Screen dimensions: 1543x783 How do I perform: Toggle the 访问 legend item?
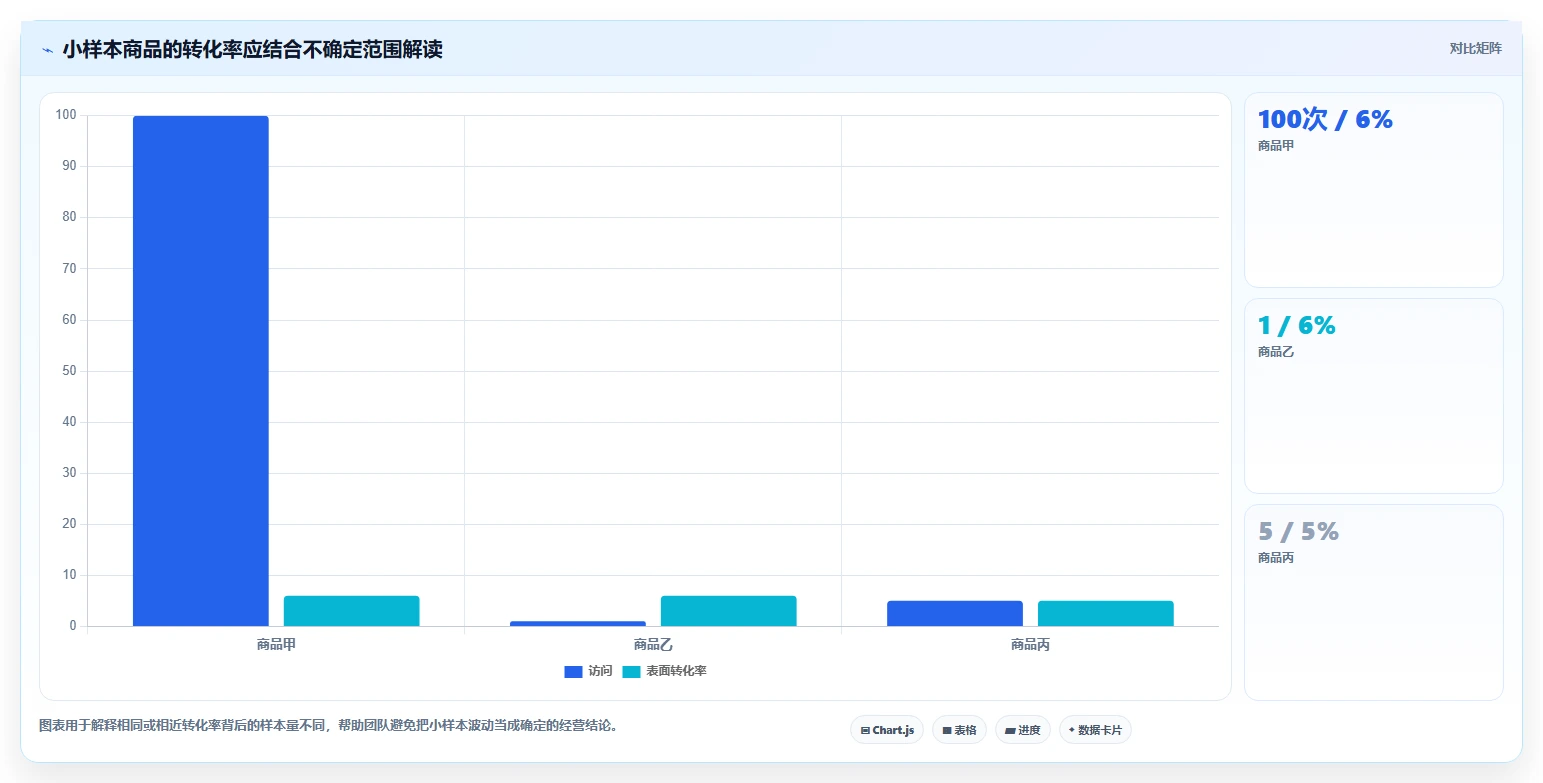(x=588, y=671)
